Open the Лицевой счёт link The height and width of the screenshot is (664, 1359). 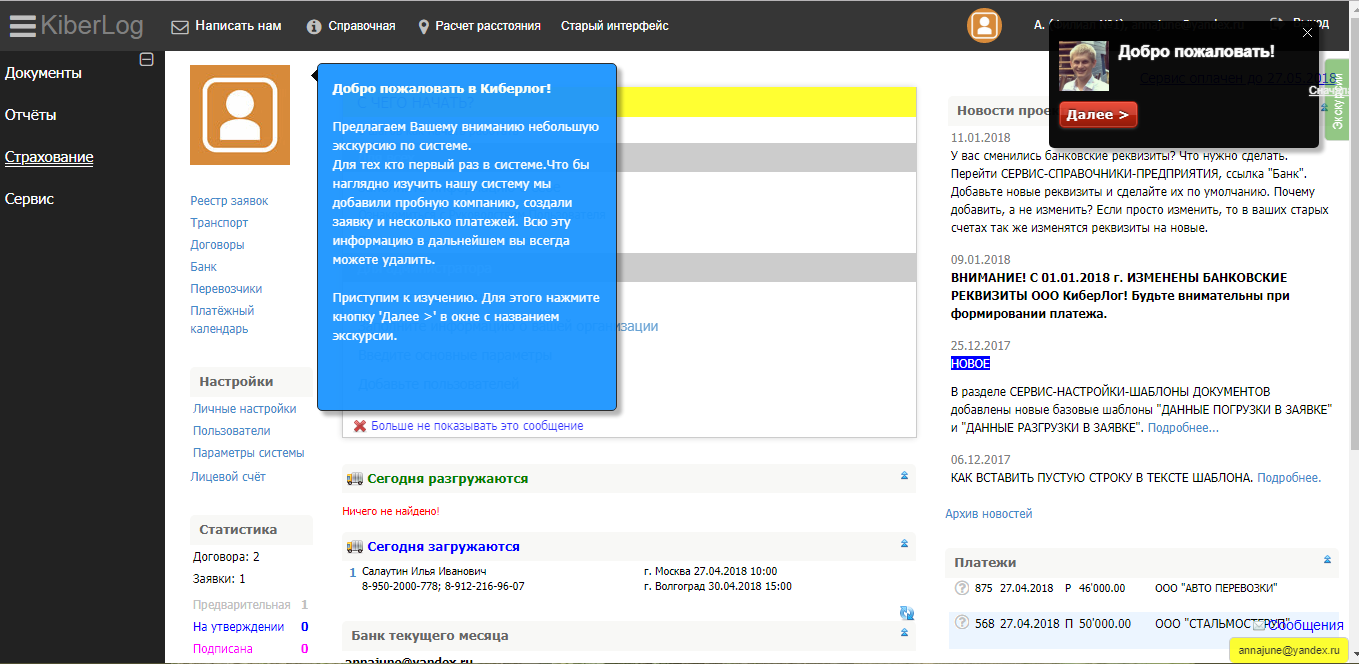coord(228,477)
